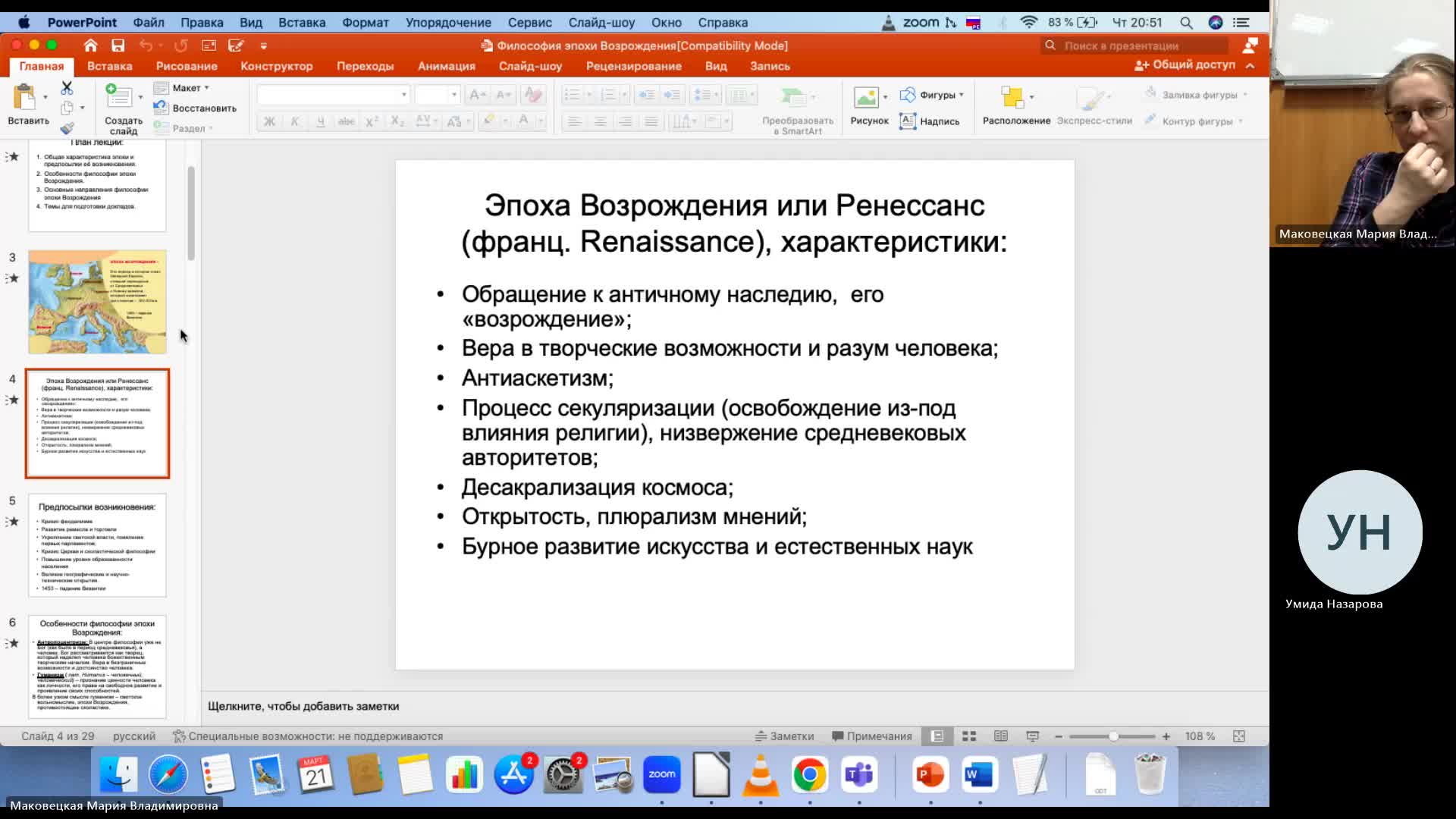The height and width of the screenshot is (819, 1456).
Task: Insert a text box with Надпись
Action: [930, 121]
